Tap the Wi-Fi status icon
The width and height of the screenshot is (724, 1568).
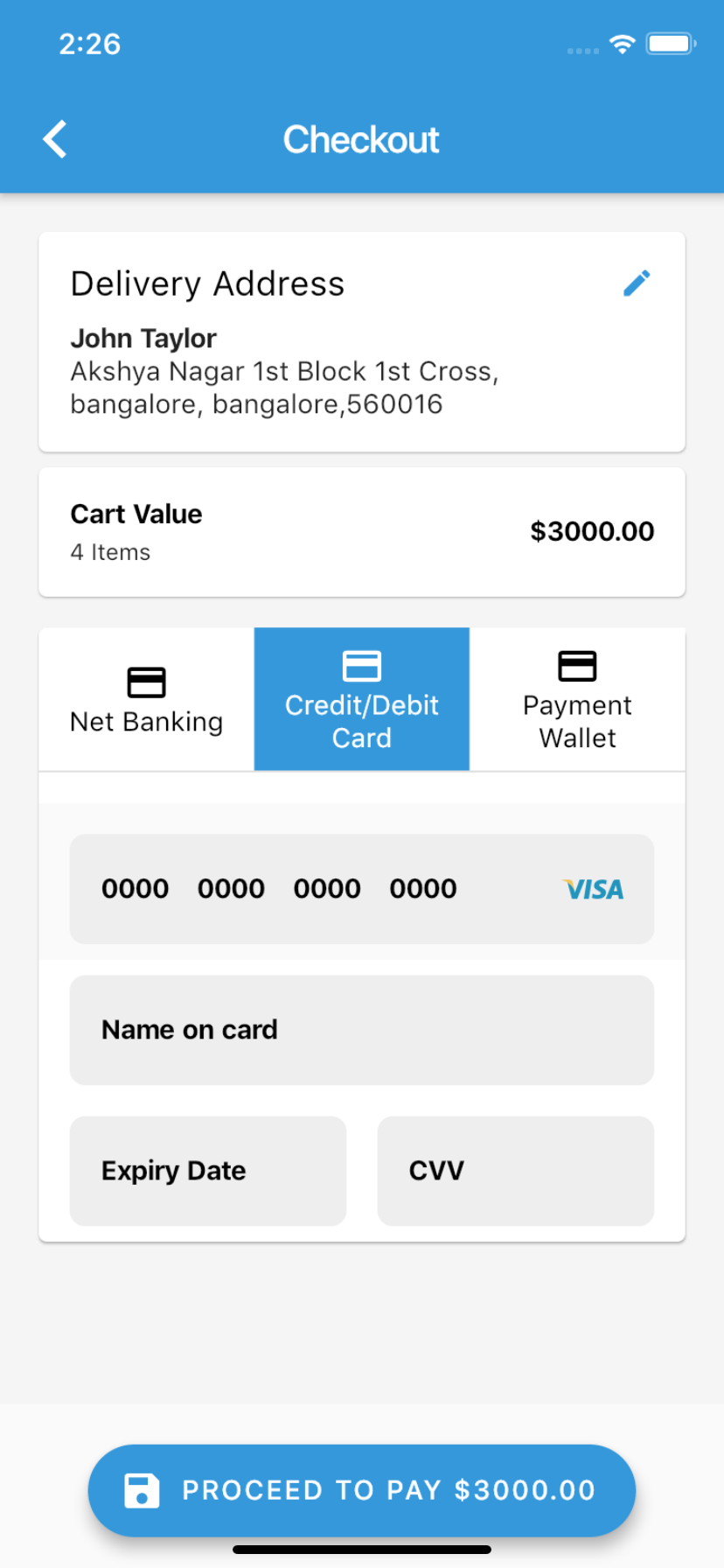point(622,44)
